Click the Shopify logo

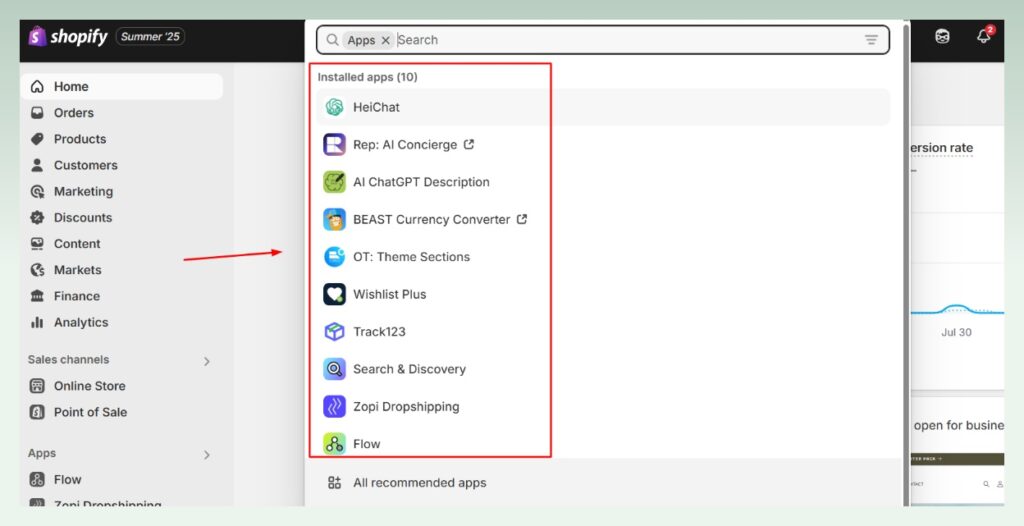[67, 37]
